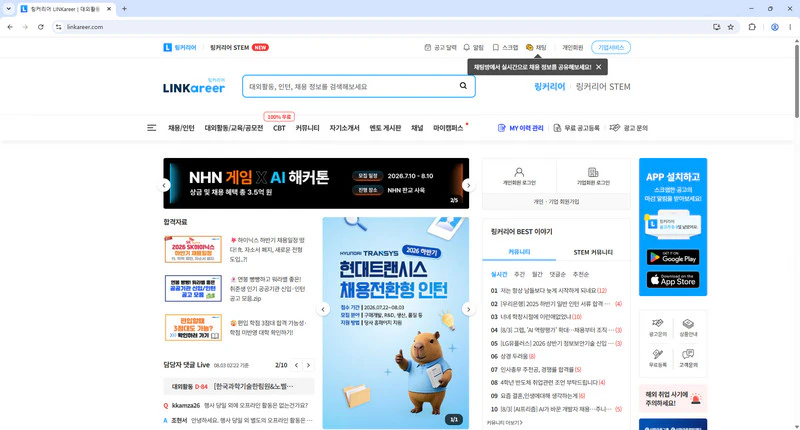Open story 06 상경 두려움
Viewport: 800px width, 430px height.
[x=513, y=356]
